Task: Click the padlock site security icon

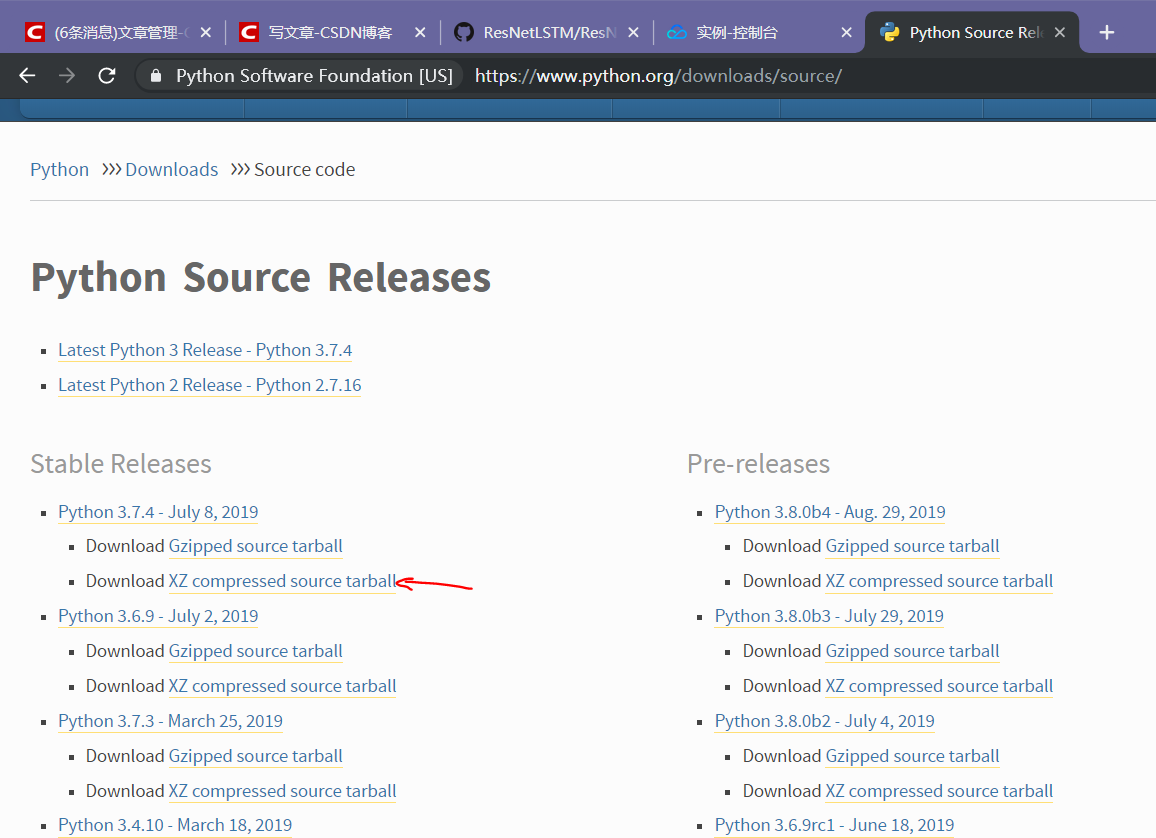Action: (156, 75)
